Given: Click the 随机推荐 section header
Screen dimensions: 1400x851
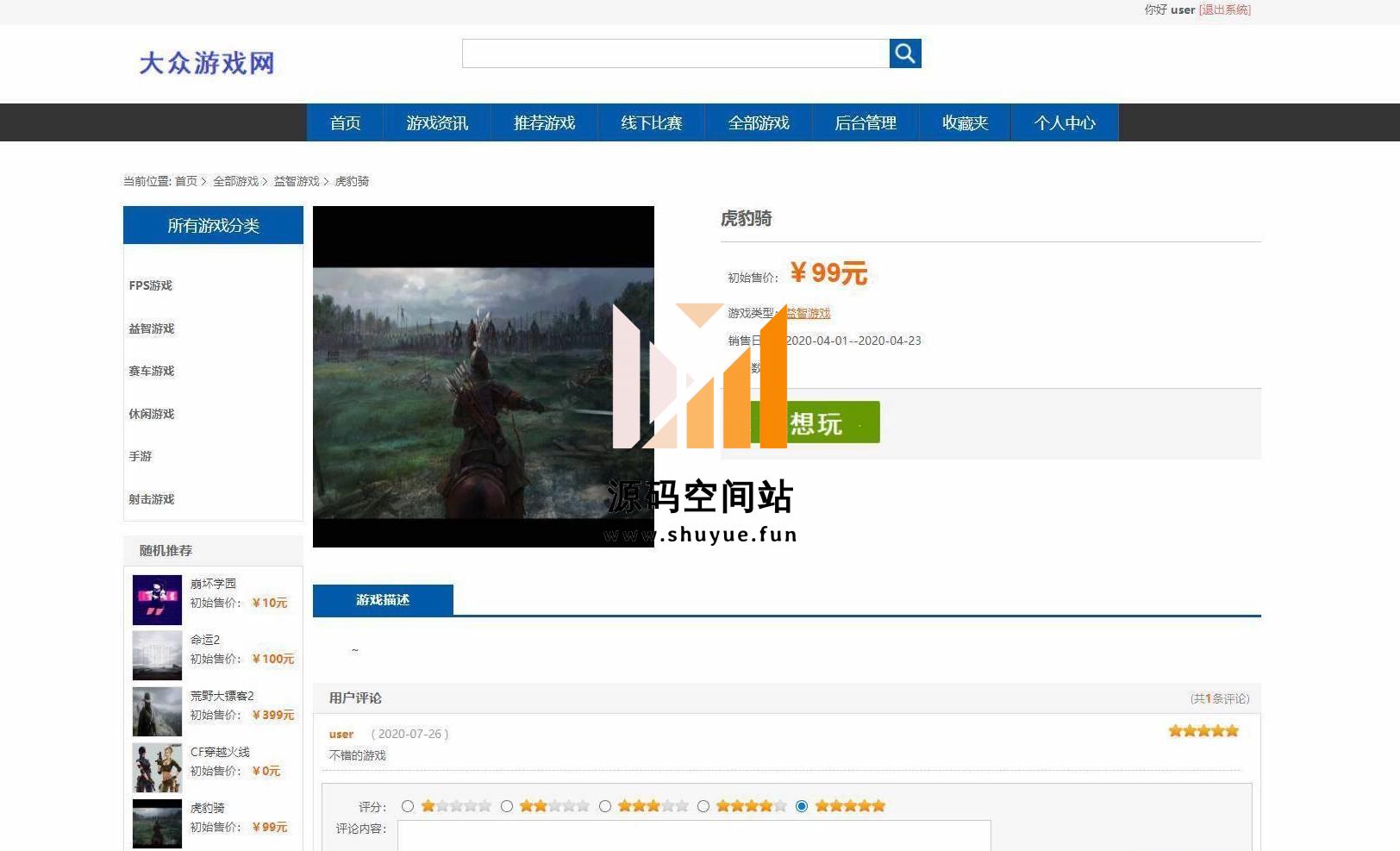Looking at the screenshot, I should tap(166, 550).
